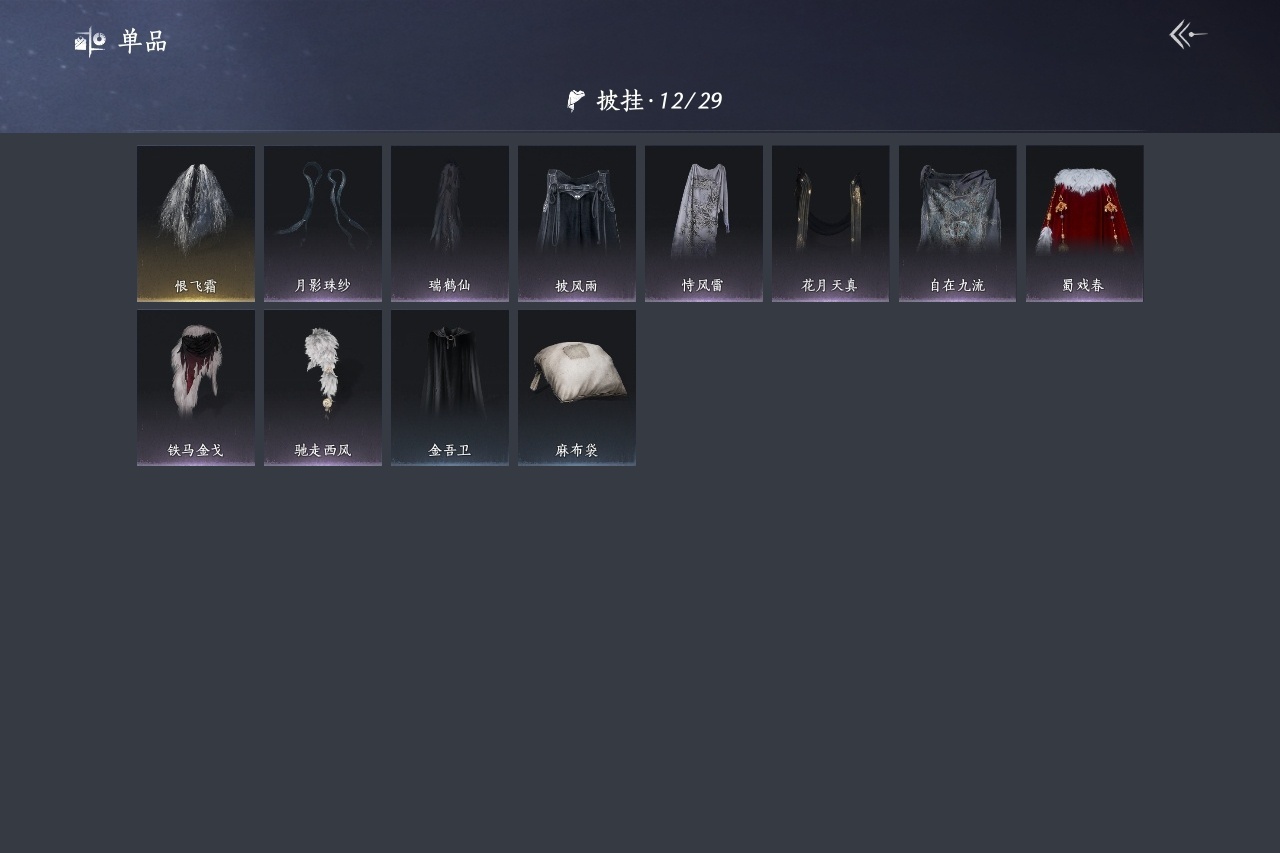1280x853 pixels.
Task: Pick the 披风雨 cloak item
Action: (577, 223)
